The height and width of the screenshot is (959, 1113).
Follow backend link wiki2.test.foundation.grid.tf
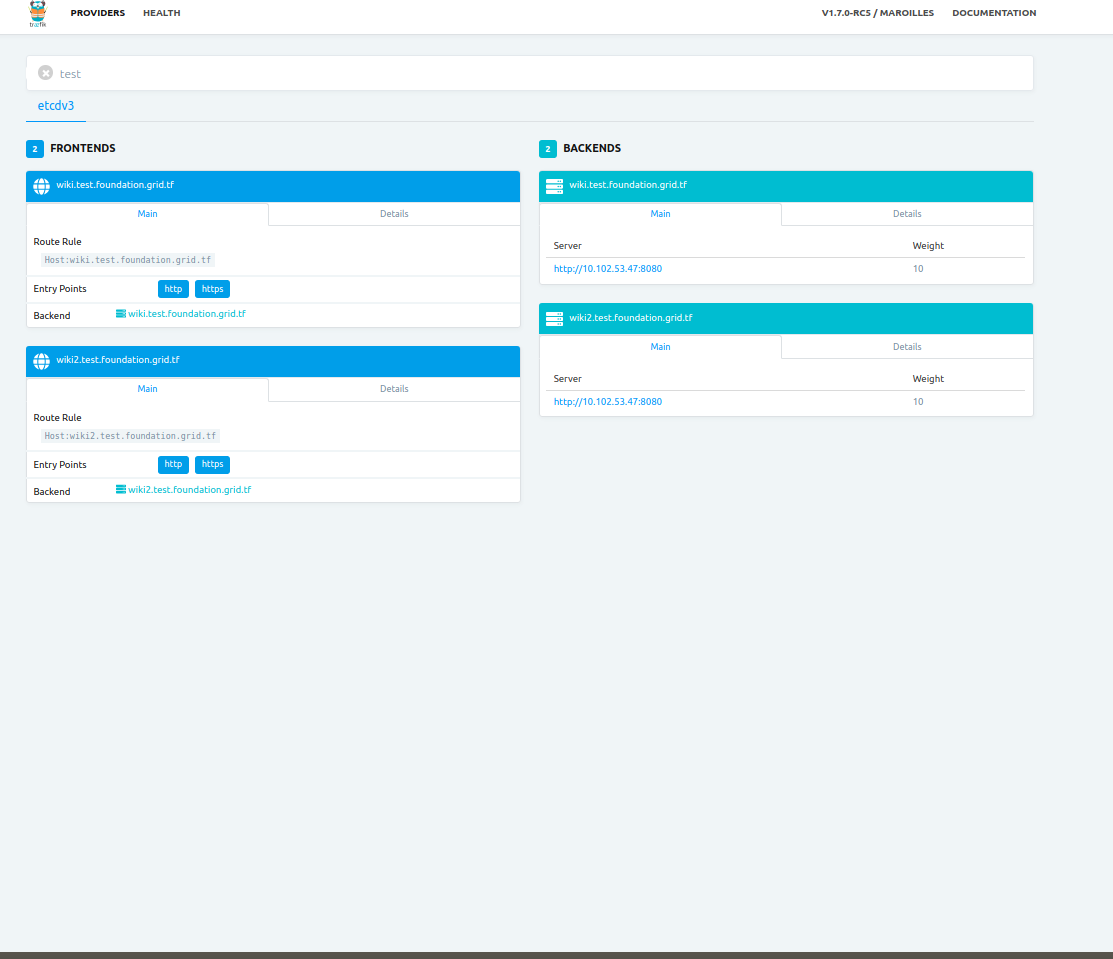click(190, 490)
